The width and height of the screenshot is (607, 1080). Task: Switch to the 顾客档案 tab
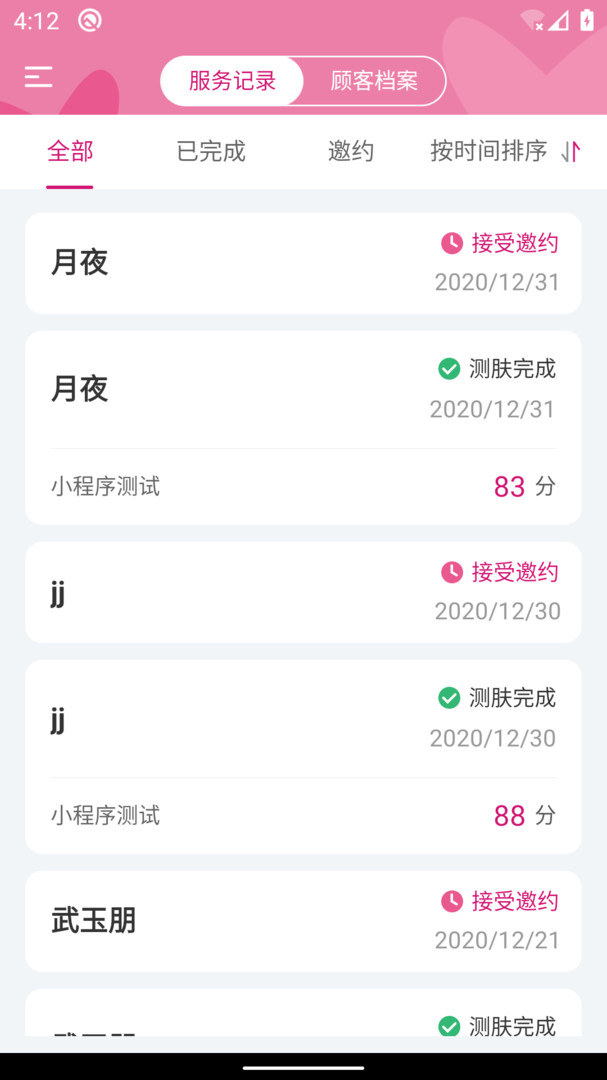click(x=375, y=81)
